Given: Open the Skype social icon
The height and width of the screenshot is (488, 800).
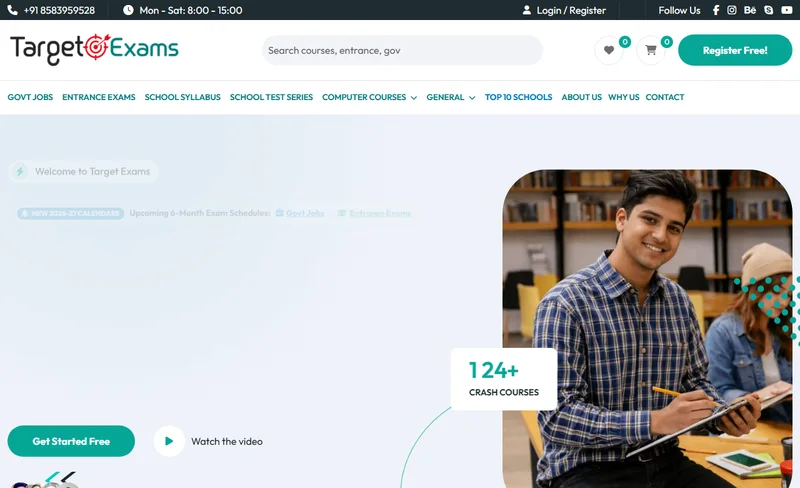Looking at the screenshot, I should pos(768,10).
